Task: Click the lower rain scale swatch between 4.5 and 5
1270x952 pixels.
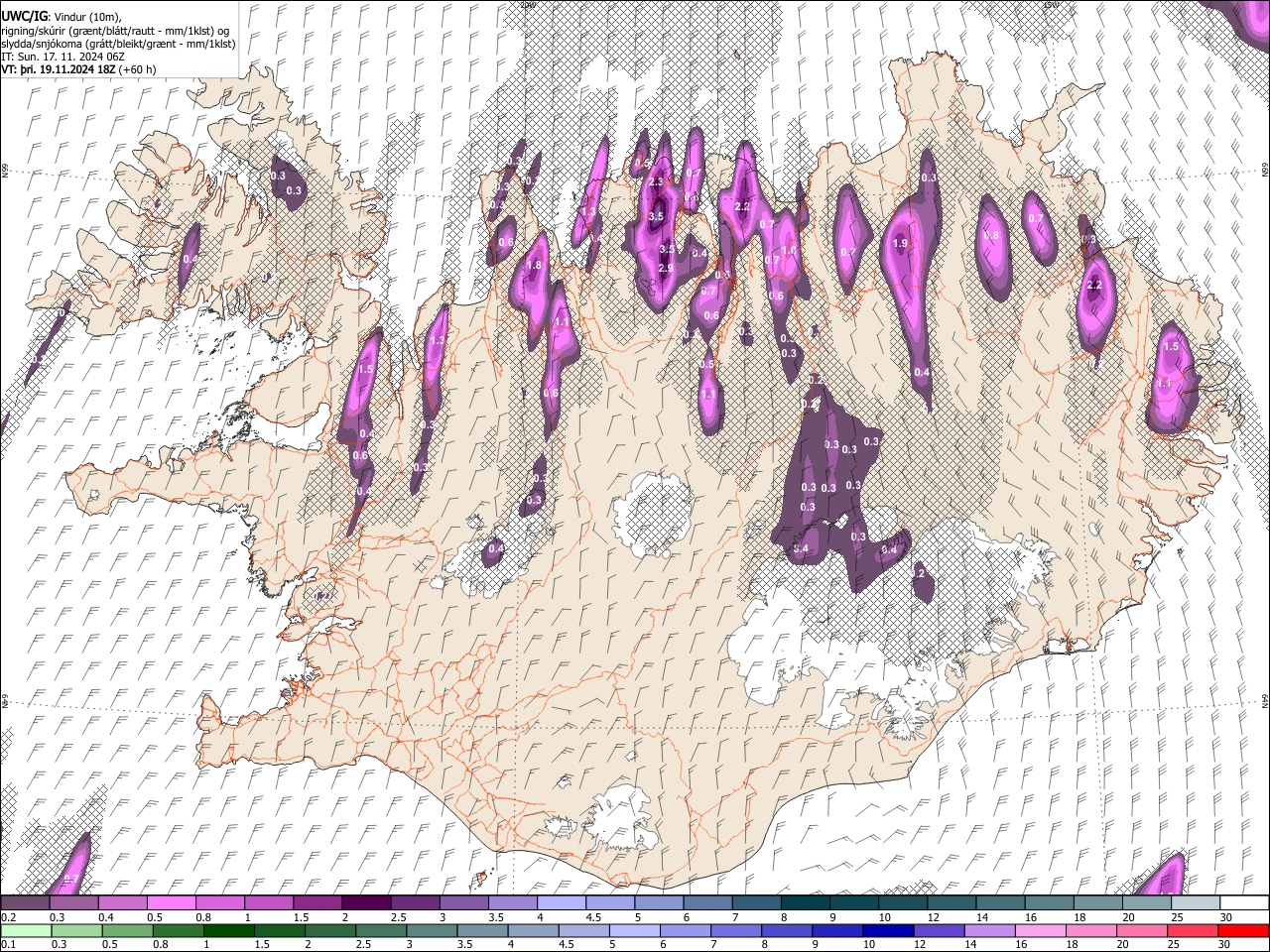Action: [584, 930]
